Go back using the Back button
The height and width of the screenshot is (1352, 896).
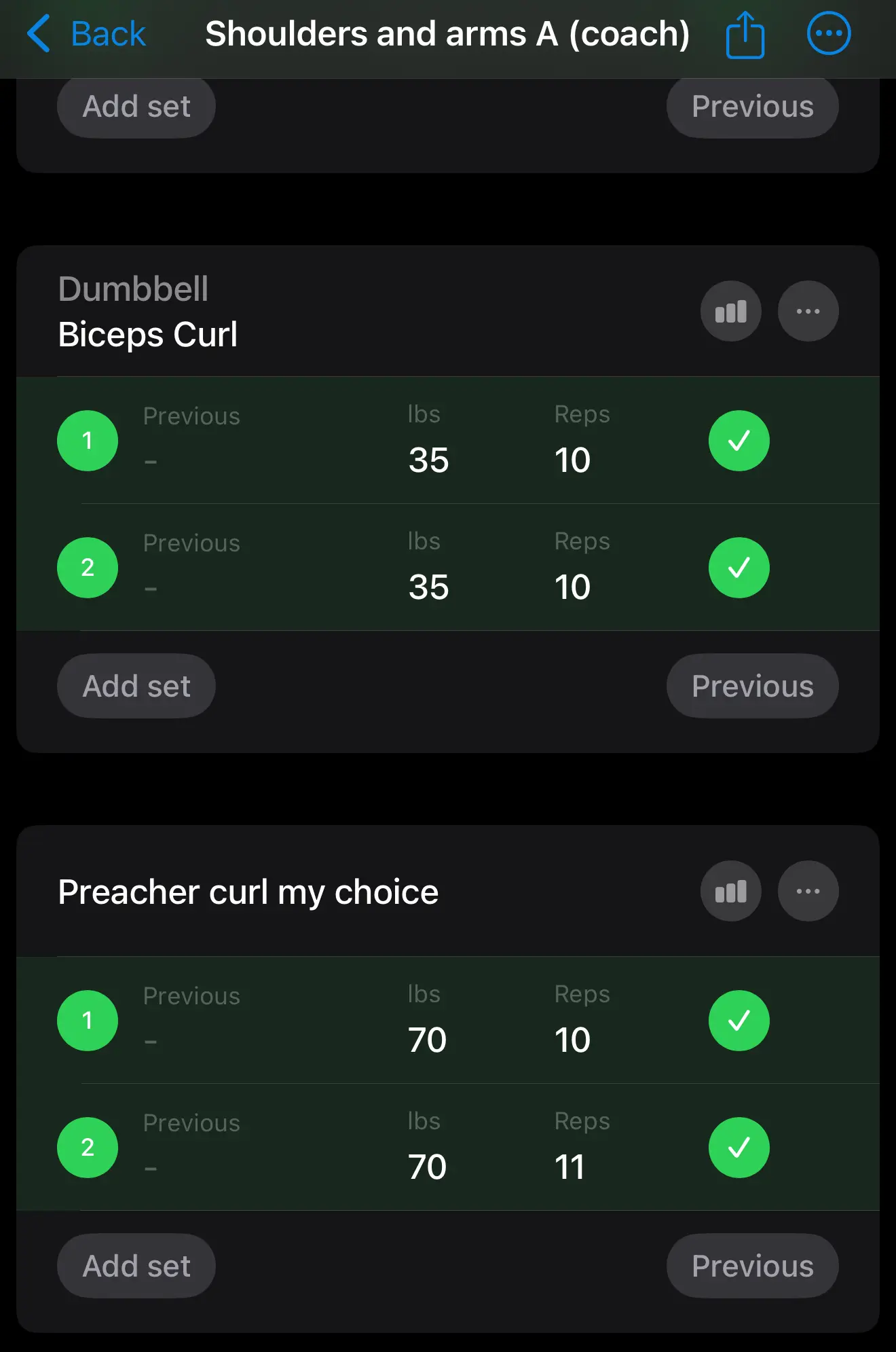coord(87,34)
